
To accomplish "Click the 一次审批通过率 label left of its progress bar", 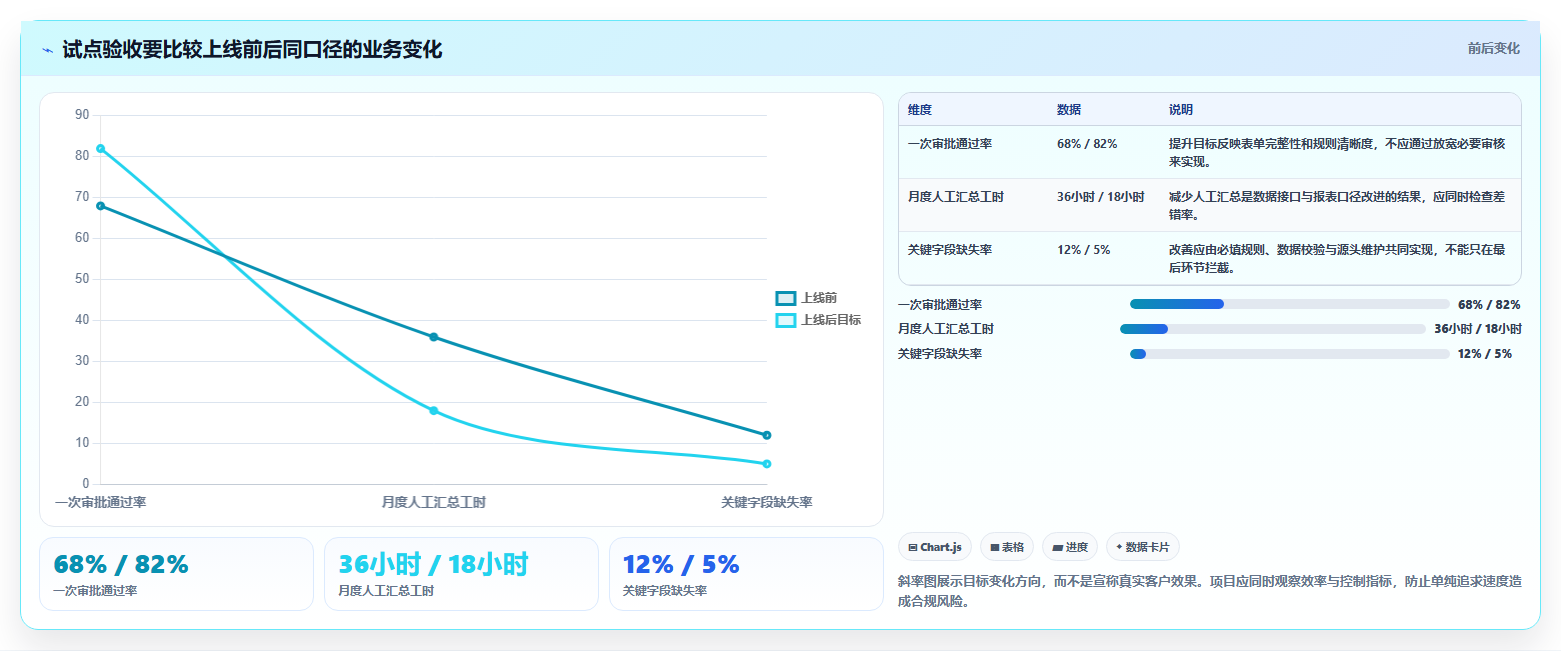I will coord(940,304).
